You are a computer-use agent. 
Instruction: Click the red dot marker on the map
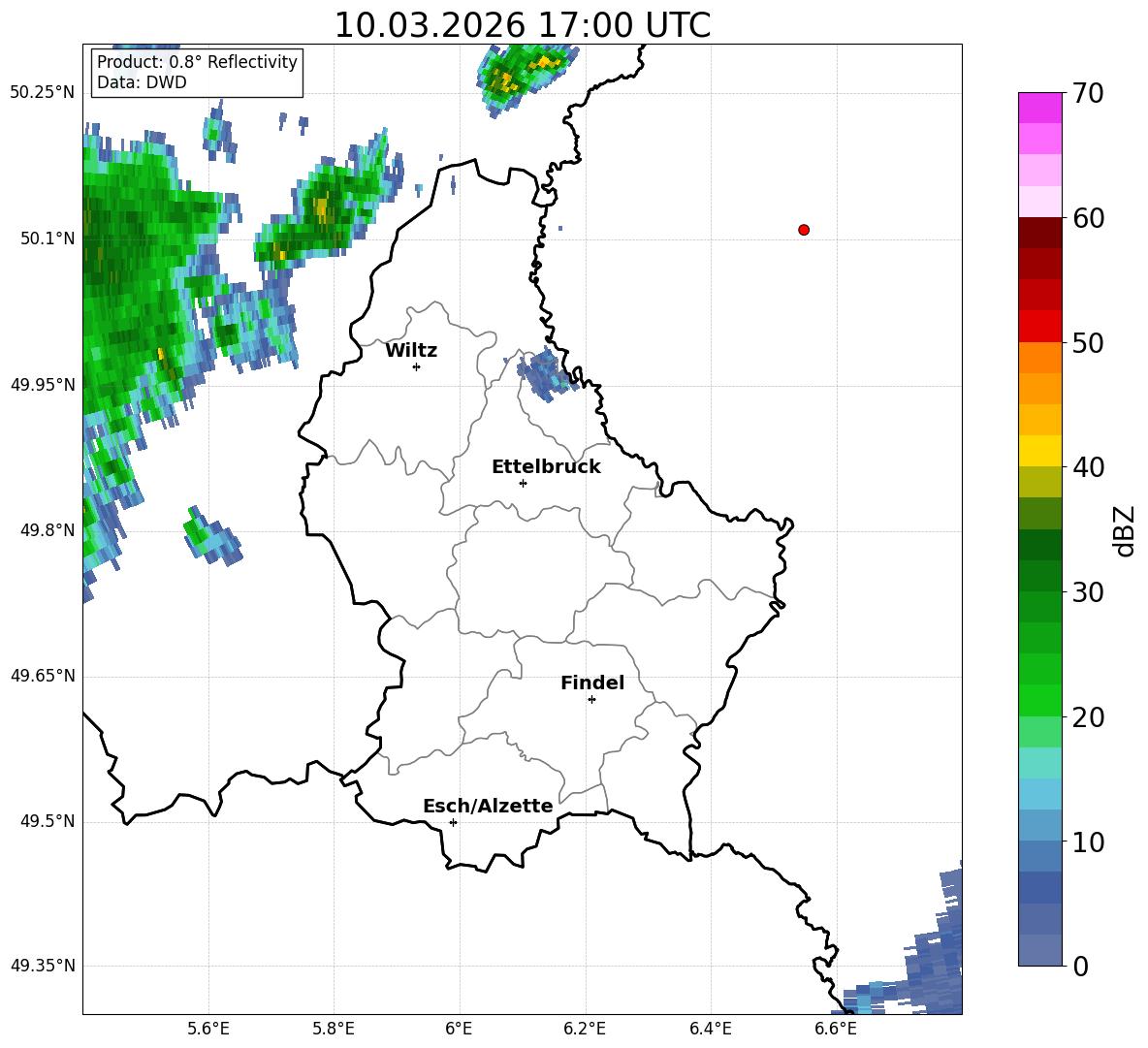(x=804, y=230)
